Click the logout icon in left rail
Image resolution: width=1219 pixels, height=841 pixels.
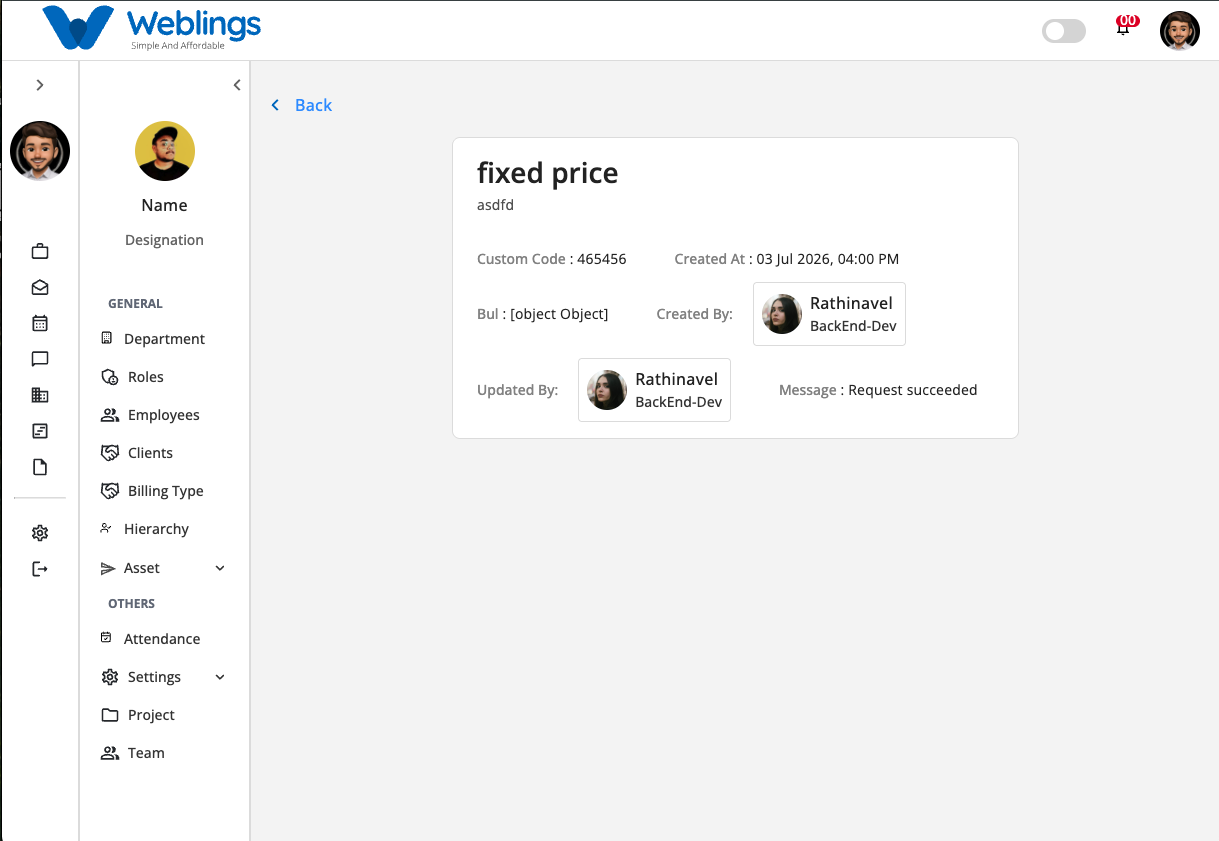click(x=40, y=569)
